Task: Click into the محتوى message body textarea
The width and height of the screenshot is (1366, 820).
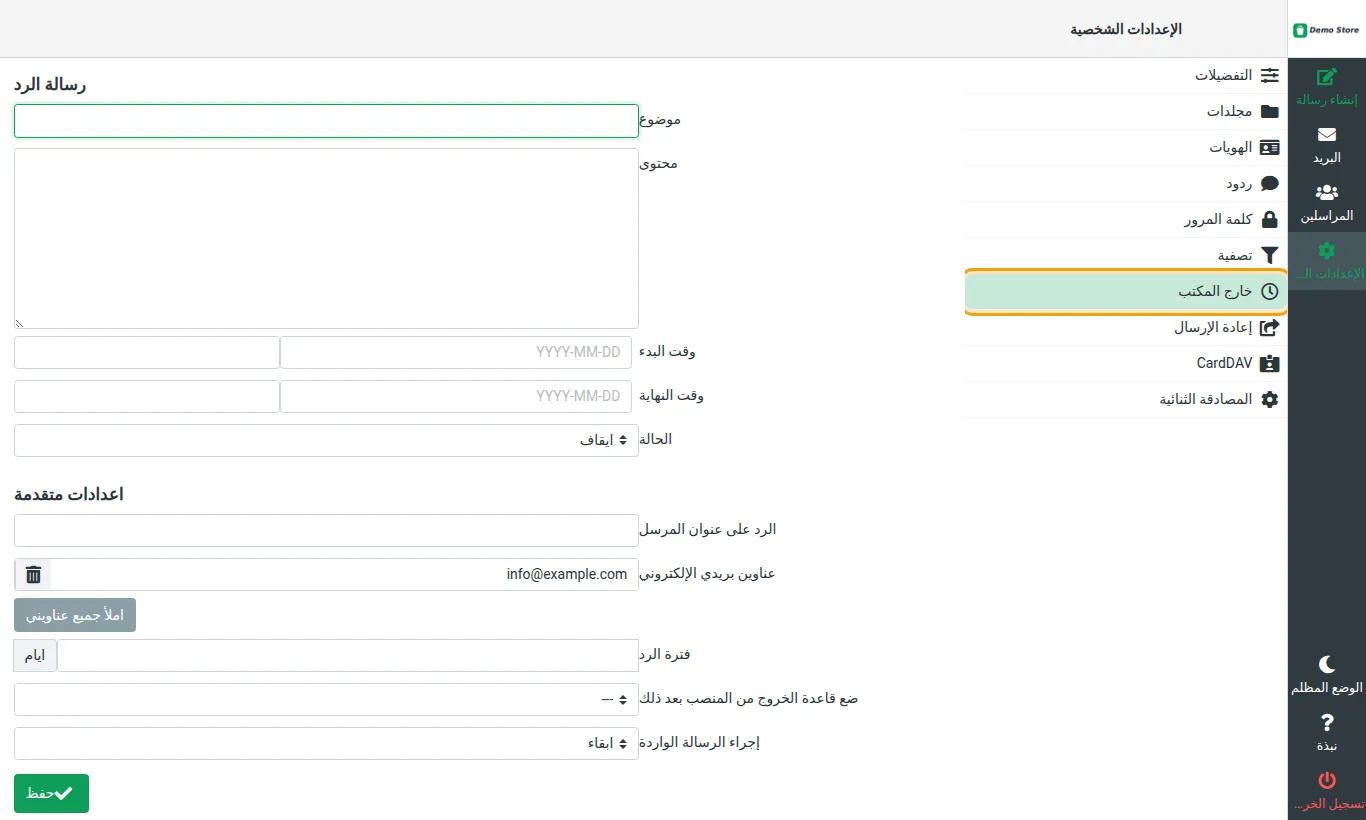Action: point(326,239)
